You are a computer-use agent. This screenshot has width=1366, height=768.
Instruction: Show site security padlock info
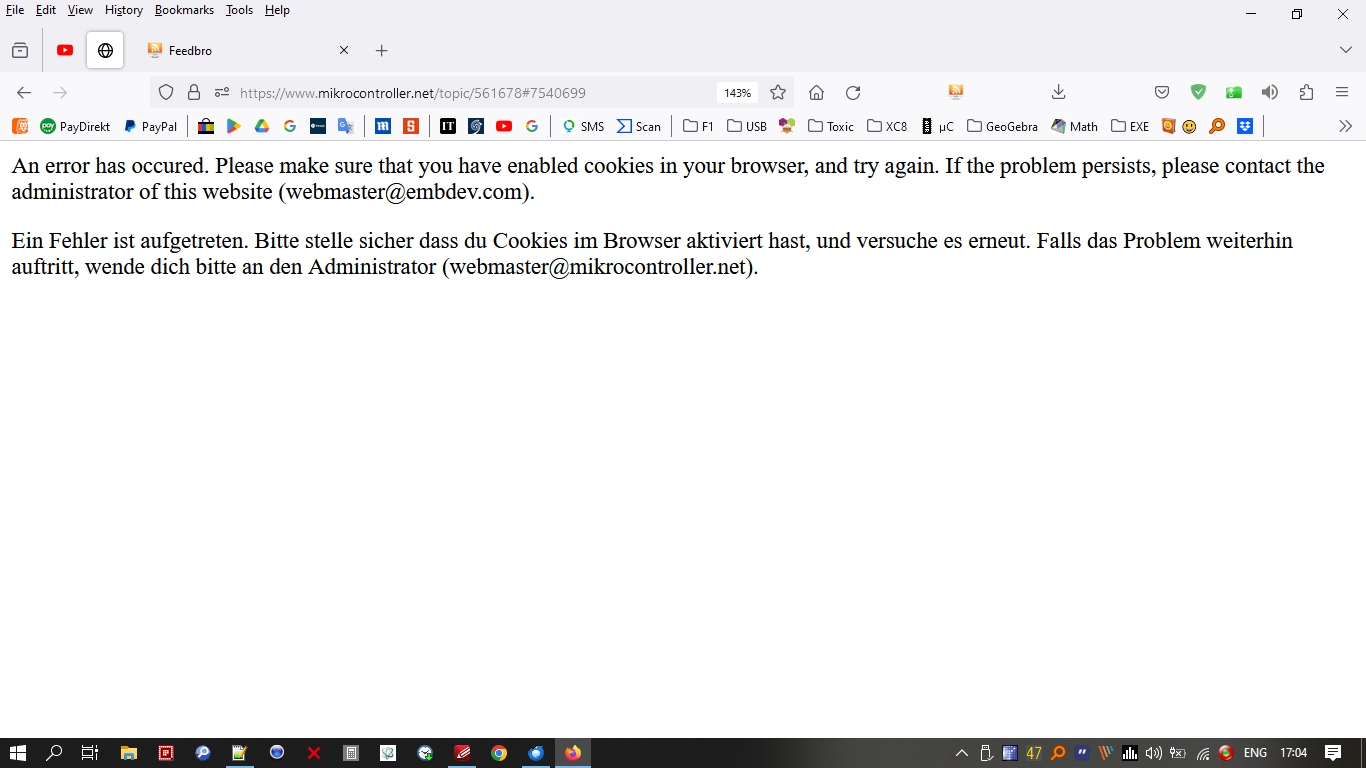[194, 92]
